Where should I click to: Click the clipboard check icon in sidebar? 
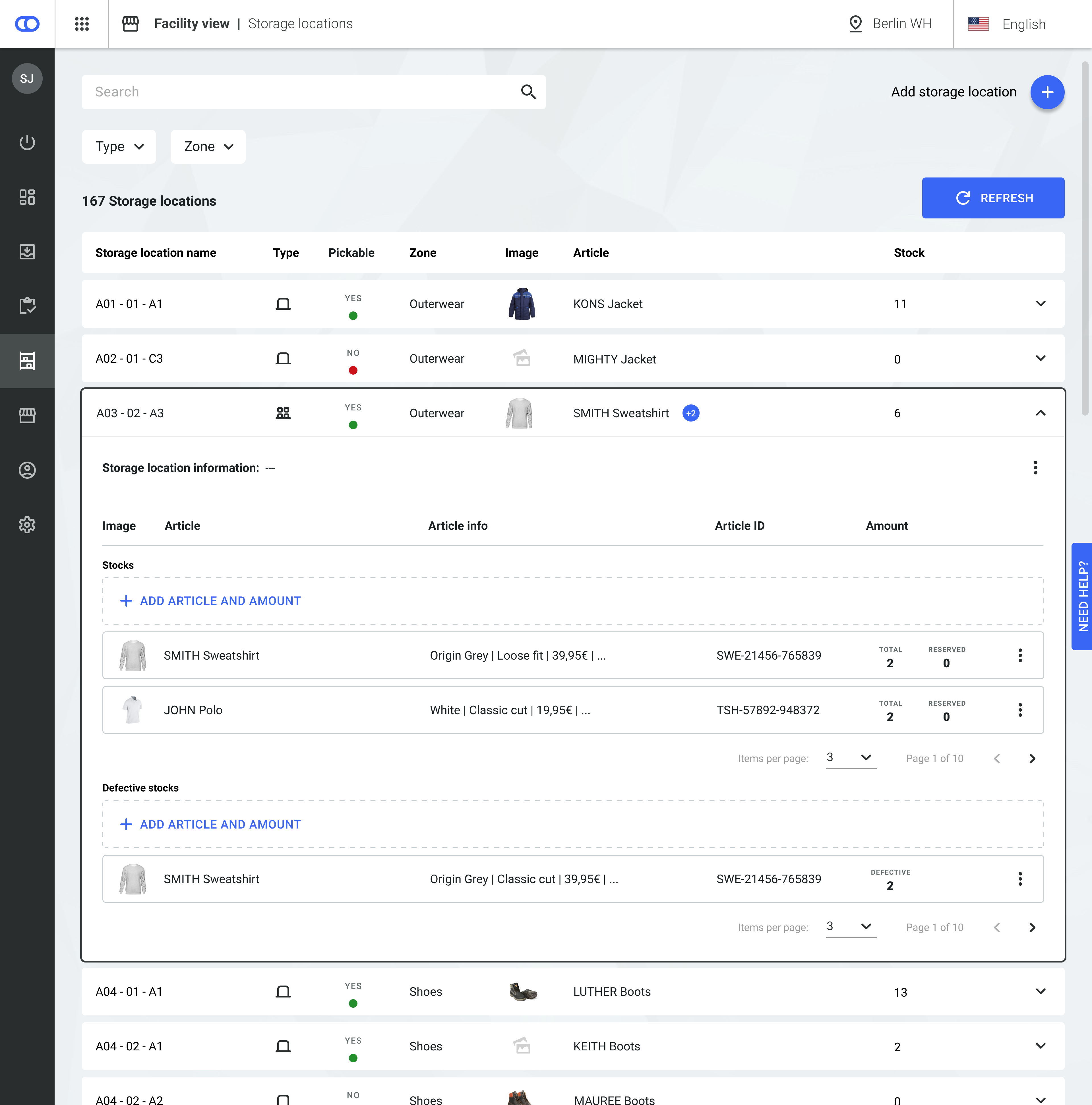coord(27,306)
